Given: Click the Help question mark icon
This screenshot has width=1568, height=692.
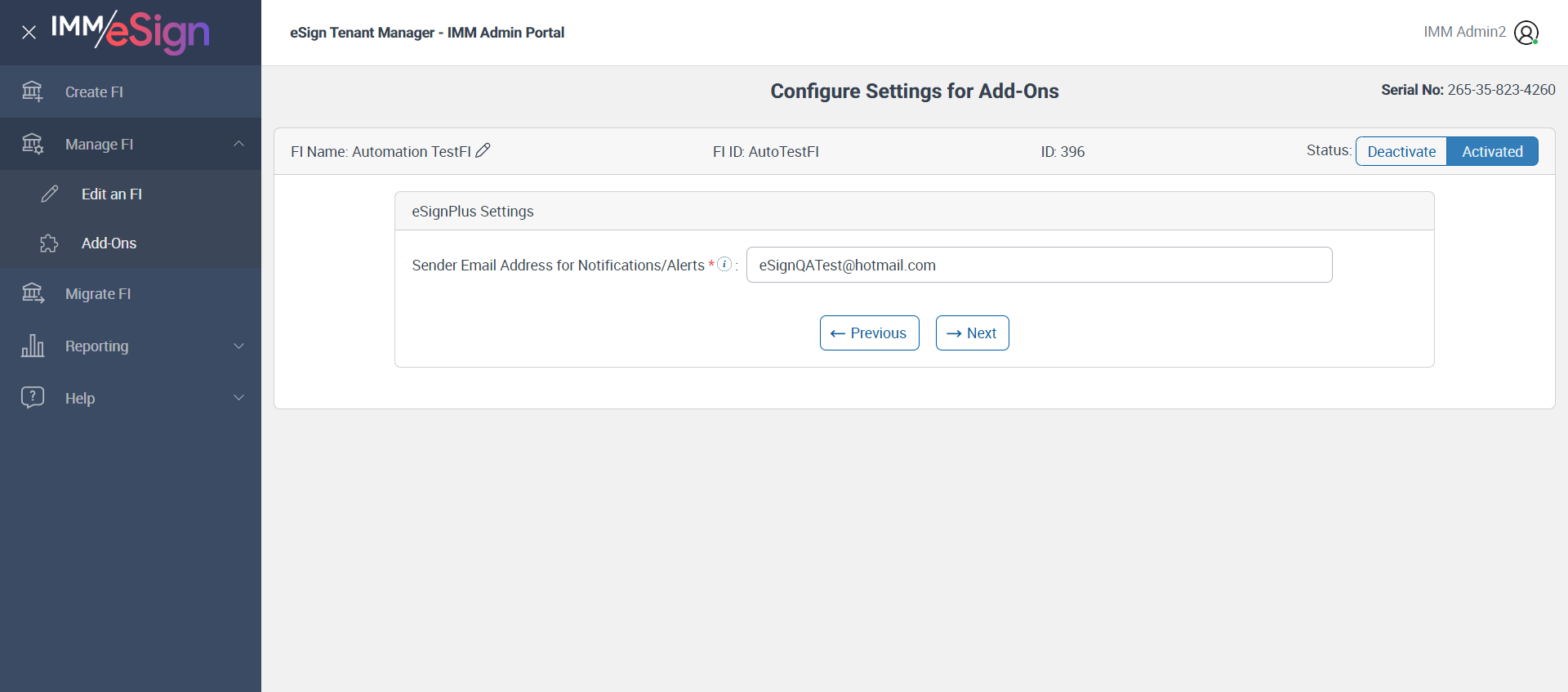Looking at the screenshot, I should point(33,398).
